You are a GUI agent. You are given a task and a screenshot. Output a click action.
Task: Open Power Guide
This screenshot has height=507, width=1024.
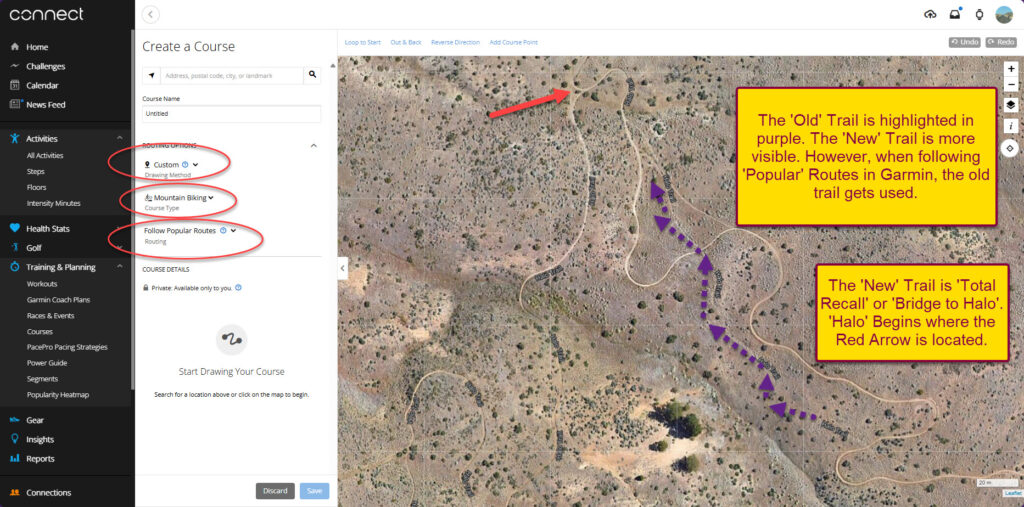click(47, 363)
